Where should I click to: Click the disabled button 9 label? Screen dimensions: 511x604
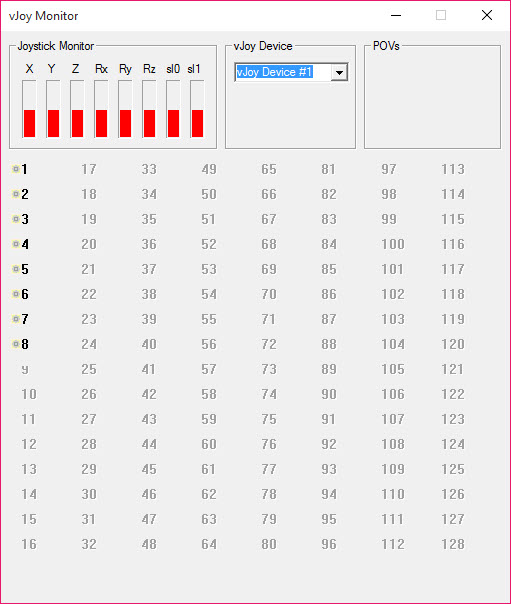point(25,369)
